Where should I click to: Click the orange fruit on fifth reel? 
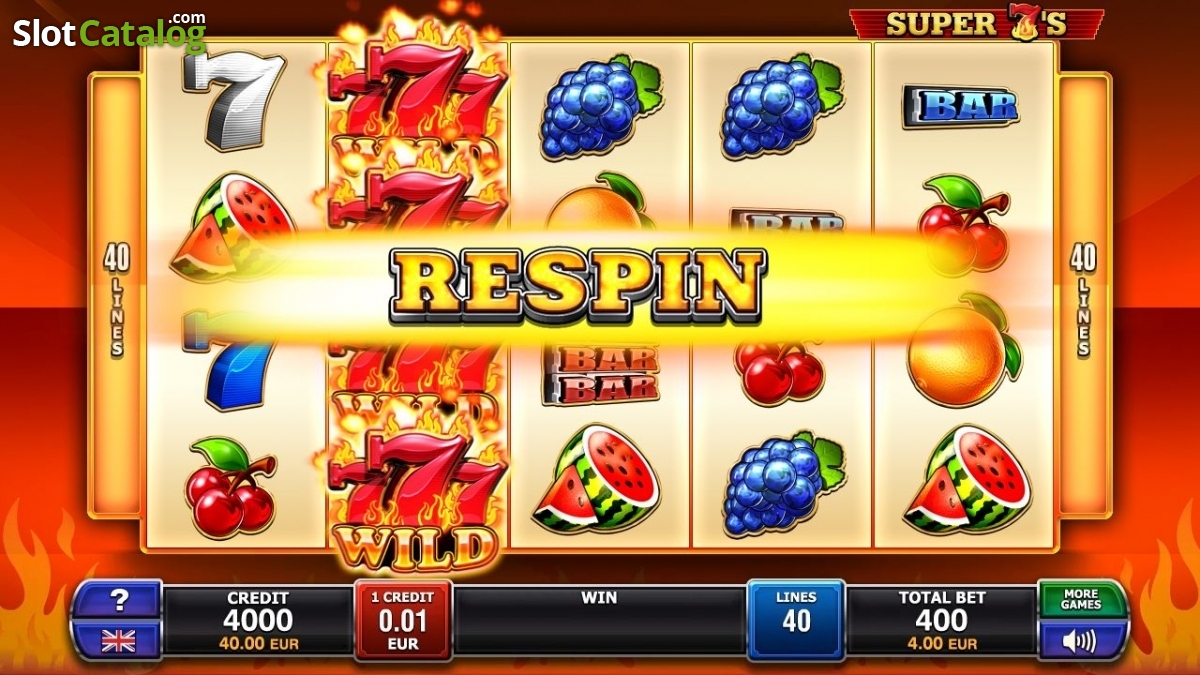[x=963, y=352]
